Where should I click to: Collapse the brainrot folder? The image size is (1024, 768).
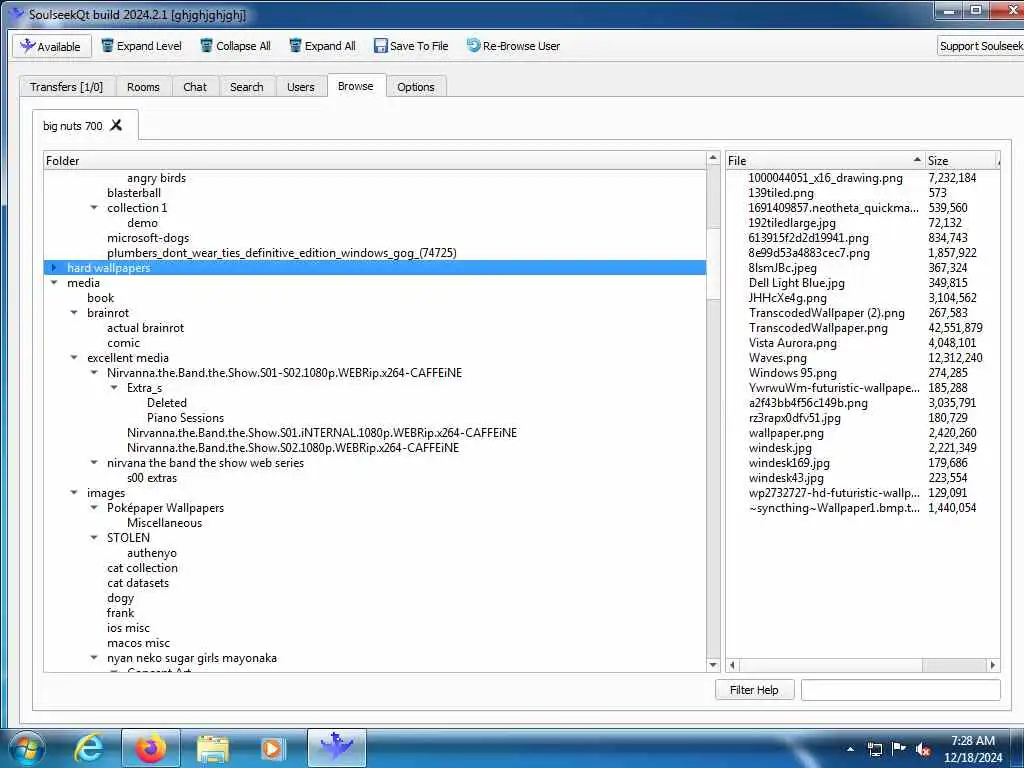click(x=74, y=313)
